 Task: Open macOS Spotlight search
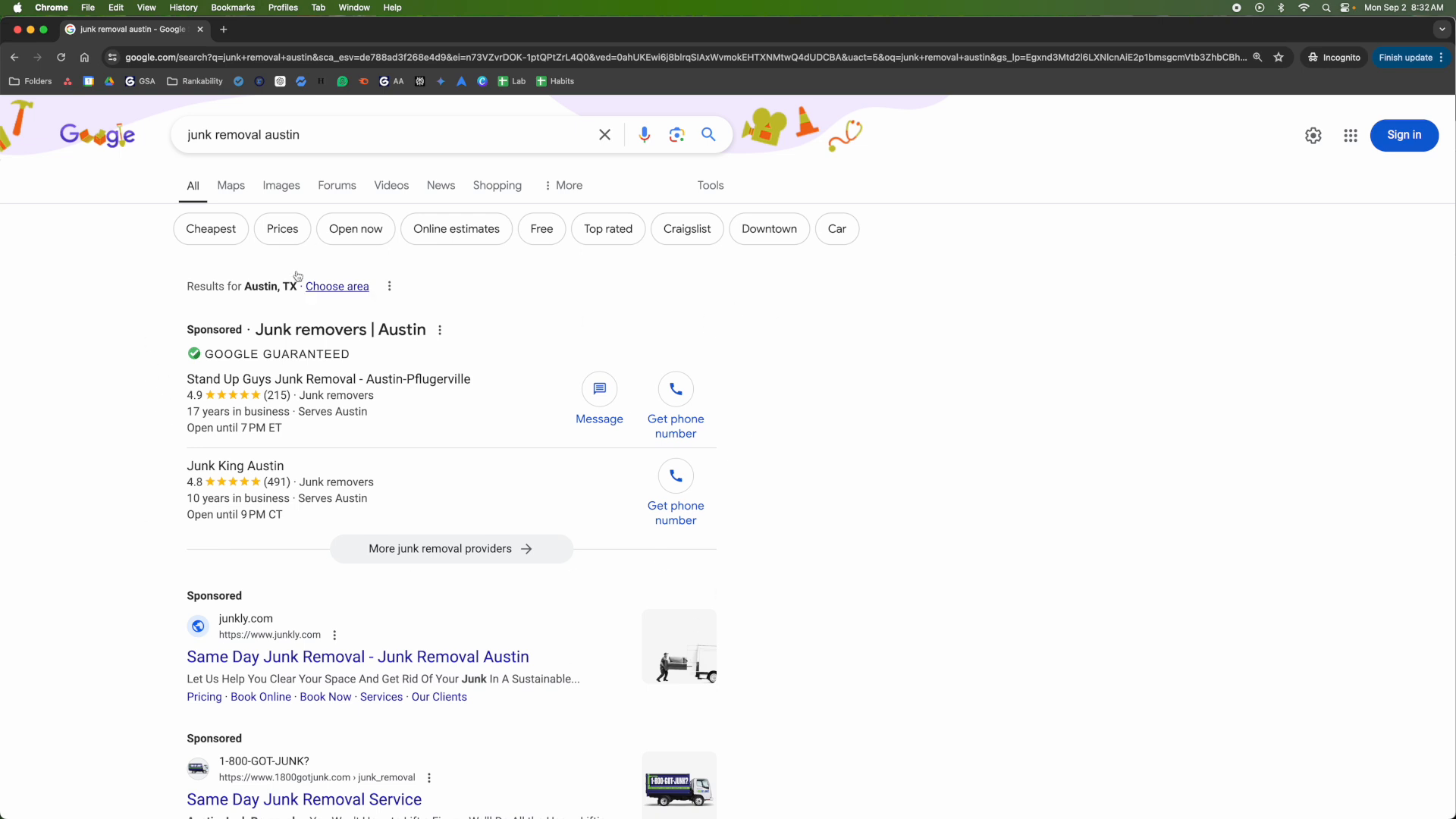pyautogui.click(x=1326, y=8)
